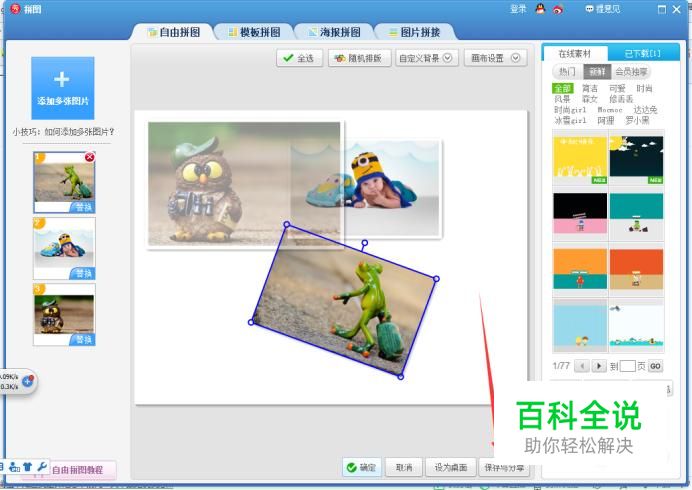692x490 pixels.
Task: Select the 可爱 category
Action: point(617,88)
